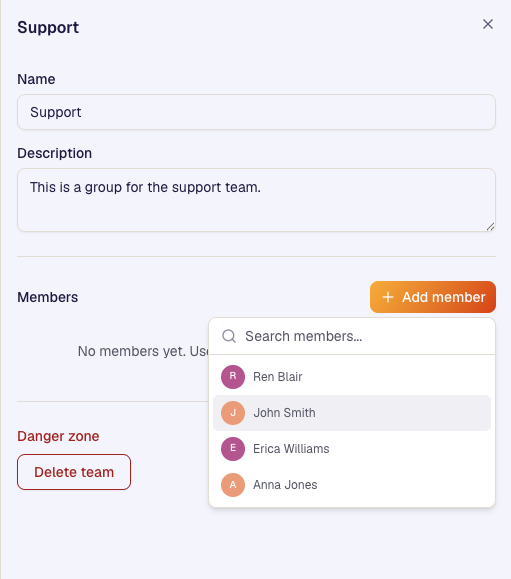Click the Danger zone heading
This screenshot has height=579, width=511.
58,436
